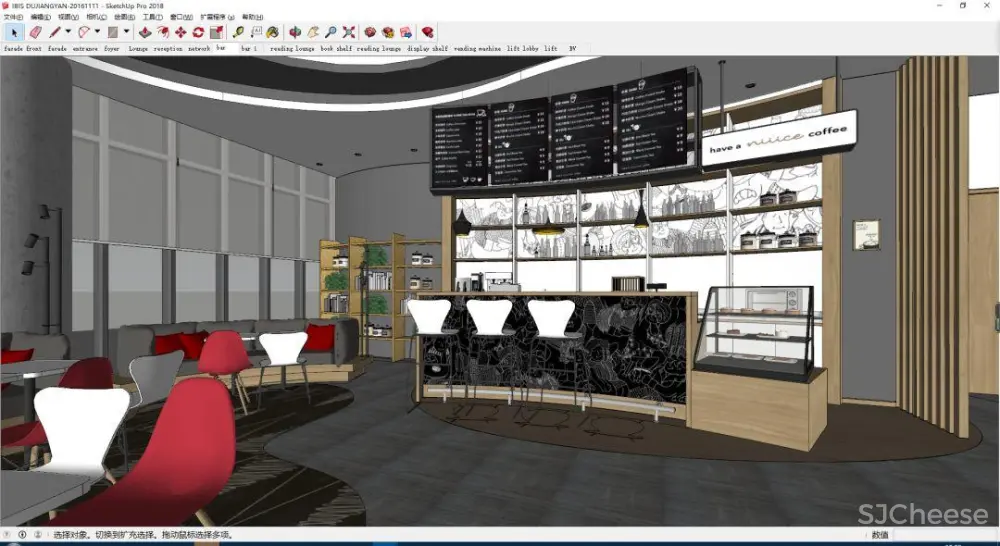Screen dimensions: 1000x546
Task: Go to the "lift lobby" scene tab
Action: coord(522,48)
